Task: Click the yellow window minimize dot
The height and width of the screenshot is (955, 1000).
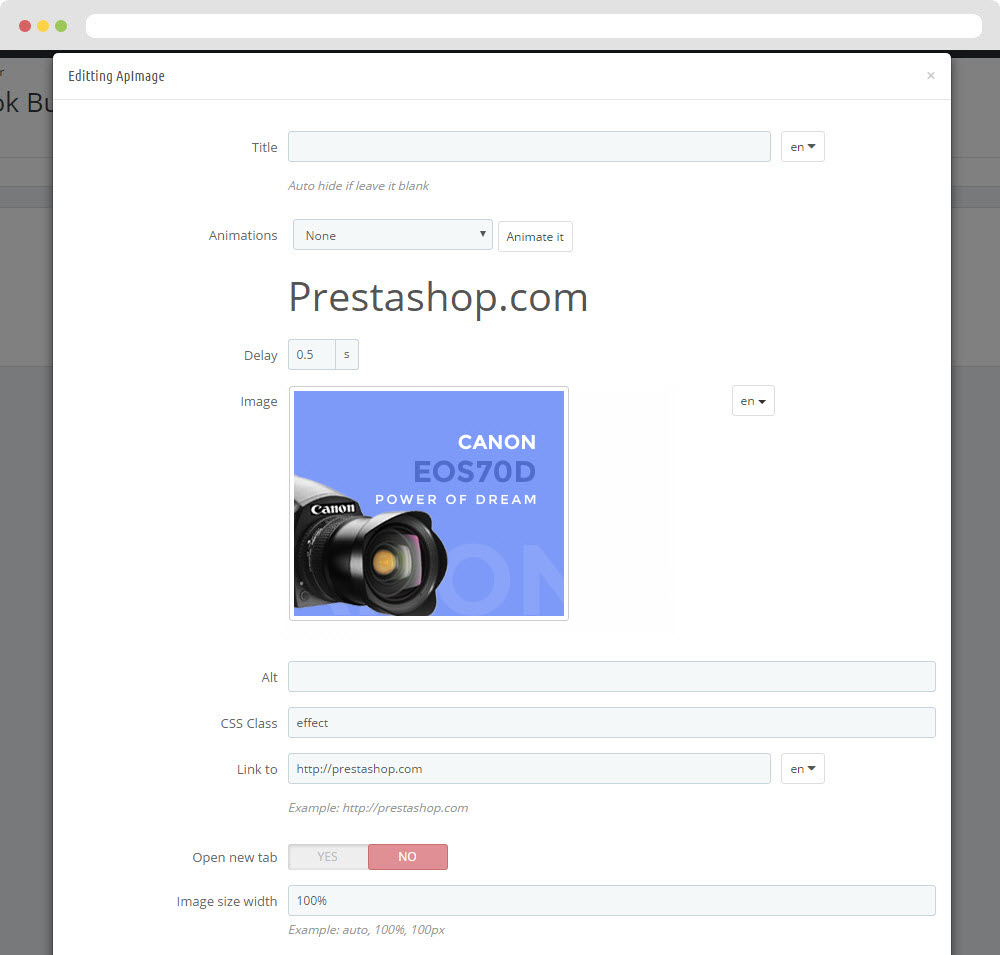Action: click(x=43, y=26)
